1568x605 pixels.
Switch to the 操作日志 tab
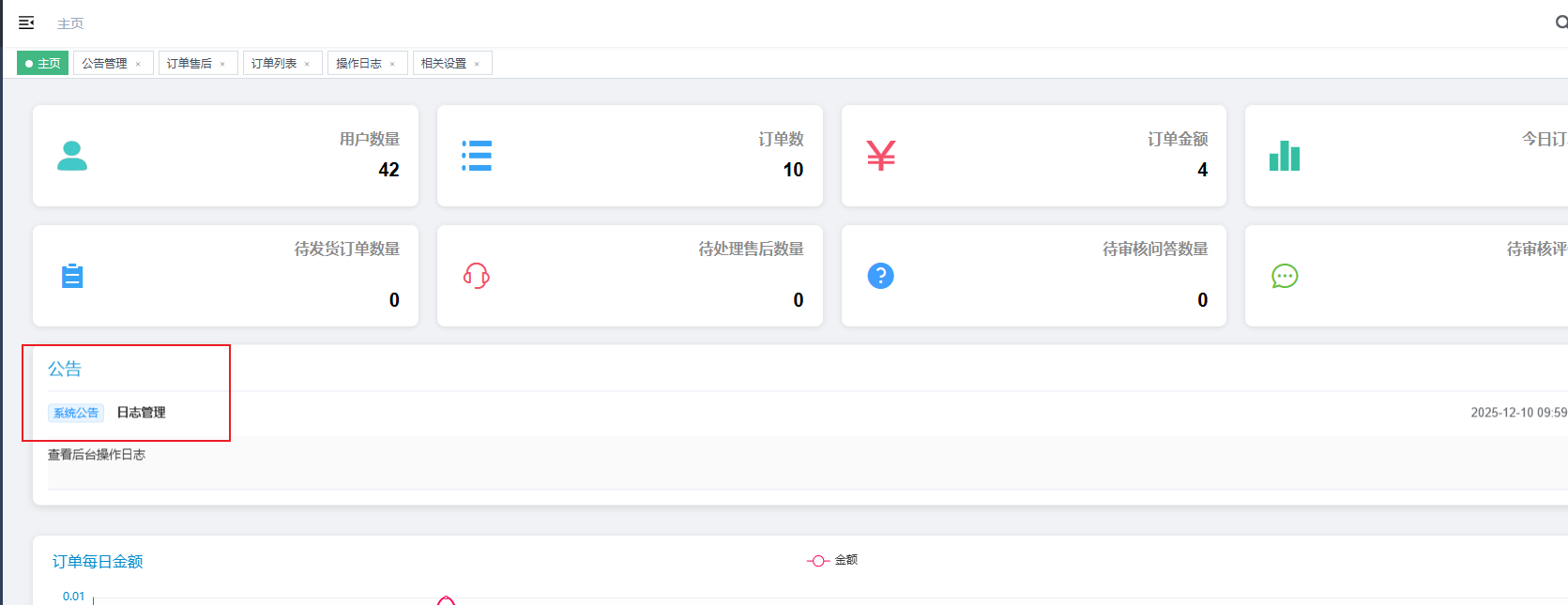tap(358, 64)
